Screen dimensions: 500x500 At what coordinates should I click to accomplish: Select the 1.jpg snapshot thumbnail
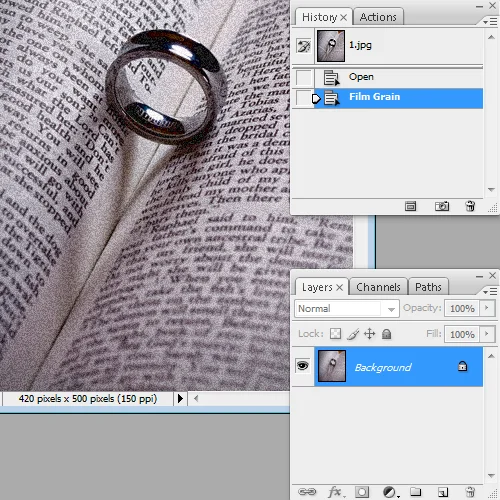pyautogui.click(x=331, y=46)
